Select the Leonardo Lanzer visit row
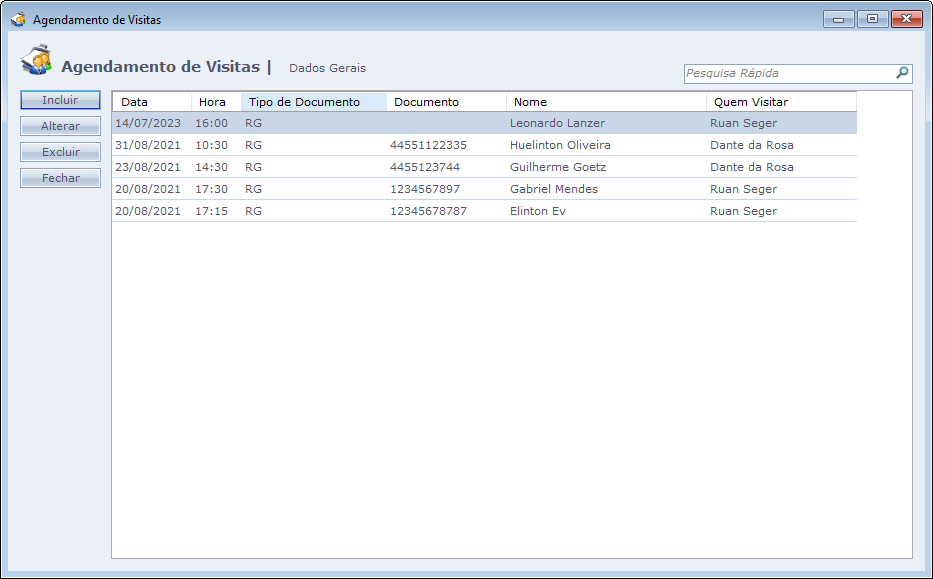The width and height of the screenshot is (933, 579). 557,123
